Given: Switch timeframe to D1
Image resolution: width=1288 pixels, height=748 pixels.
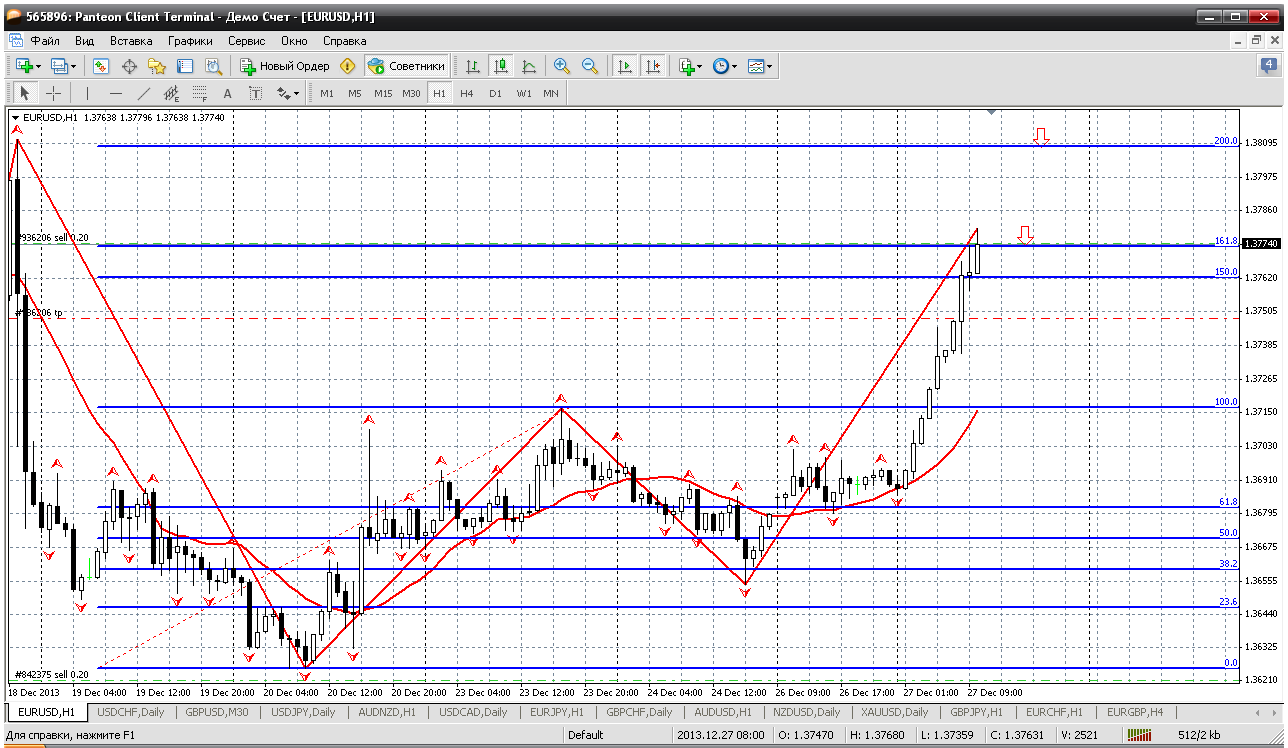Looking at the screenshot, I should click(495, 93).
